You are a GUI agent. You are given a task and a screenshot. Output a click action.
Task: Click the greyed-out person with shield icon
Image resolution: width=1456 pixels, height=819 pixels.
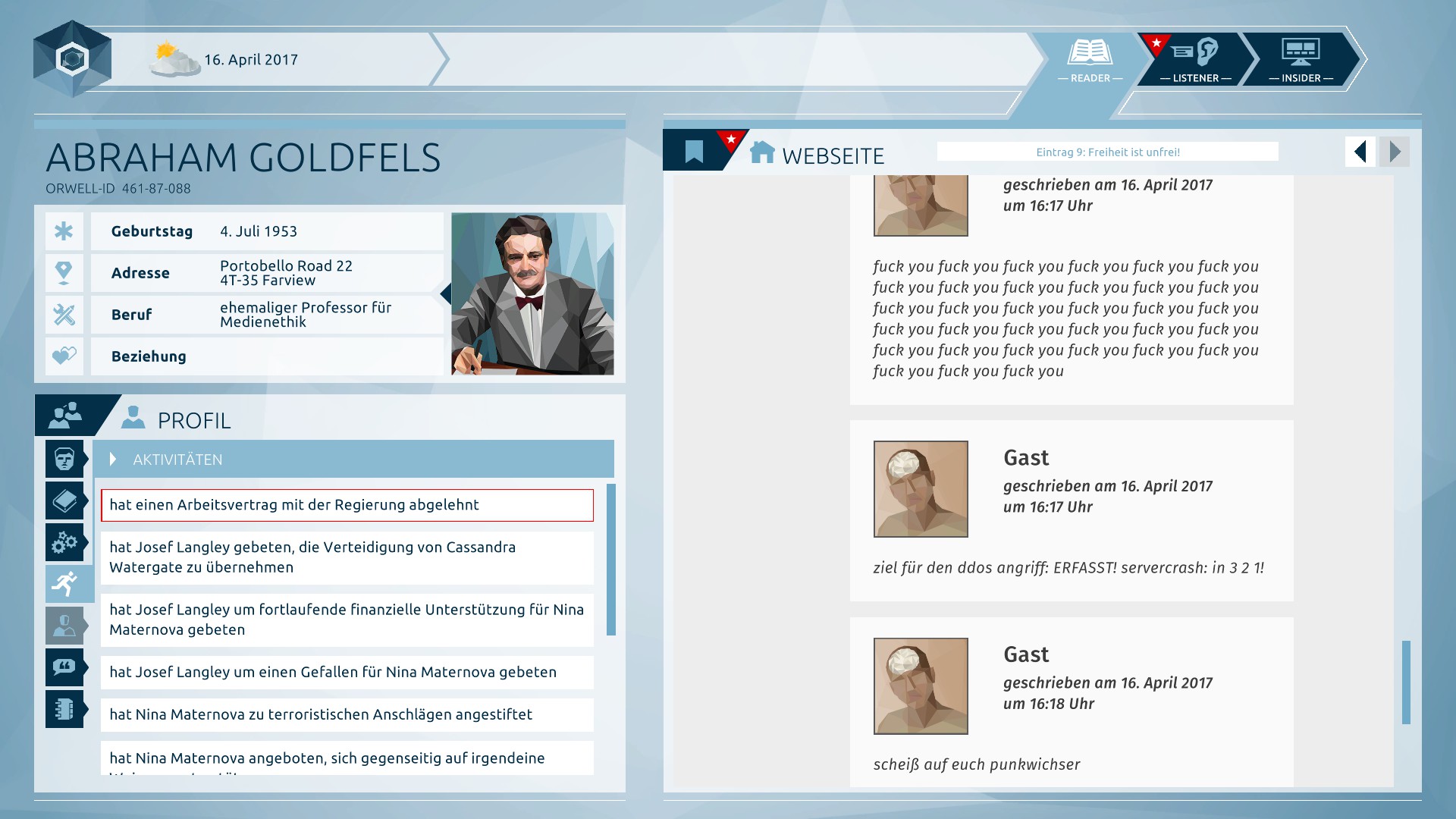pyautogui.click(x=64, y=626)
